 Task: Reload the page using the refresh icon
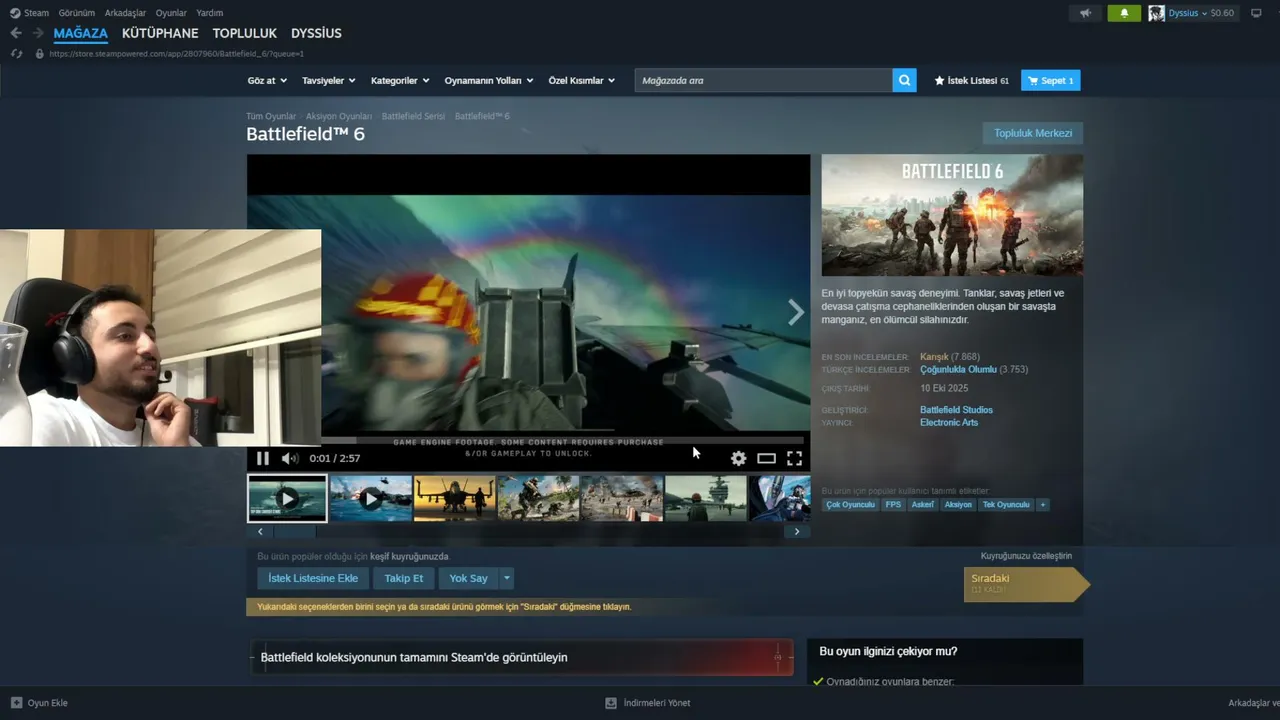16,54
